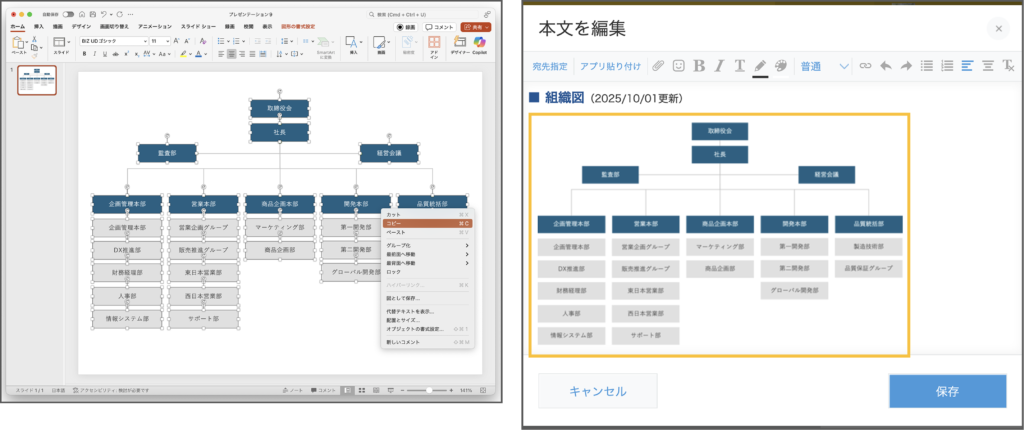The height and width of the screenshot is (430, 1024).
Task: Insert a bulleted list in the editor
Action: tap(926, 66)
